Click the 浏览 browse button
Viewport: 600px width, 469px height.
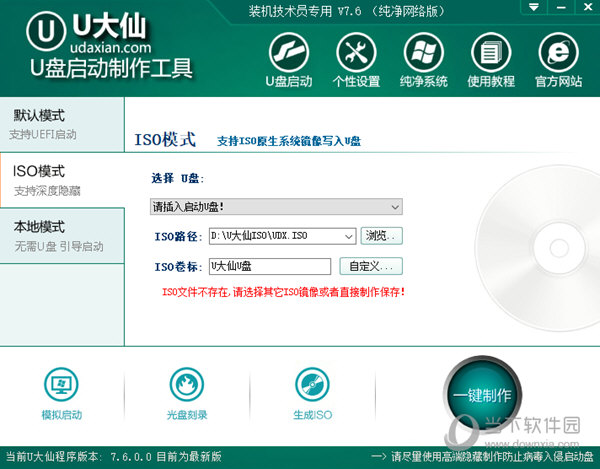(382, 236)
